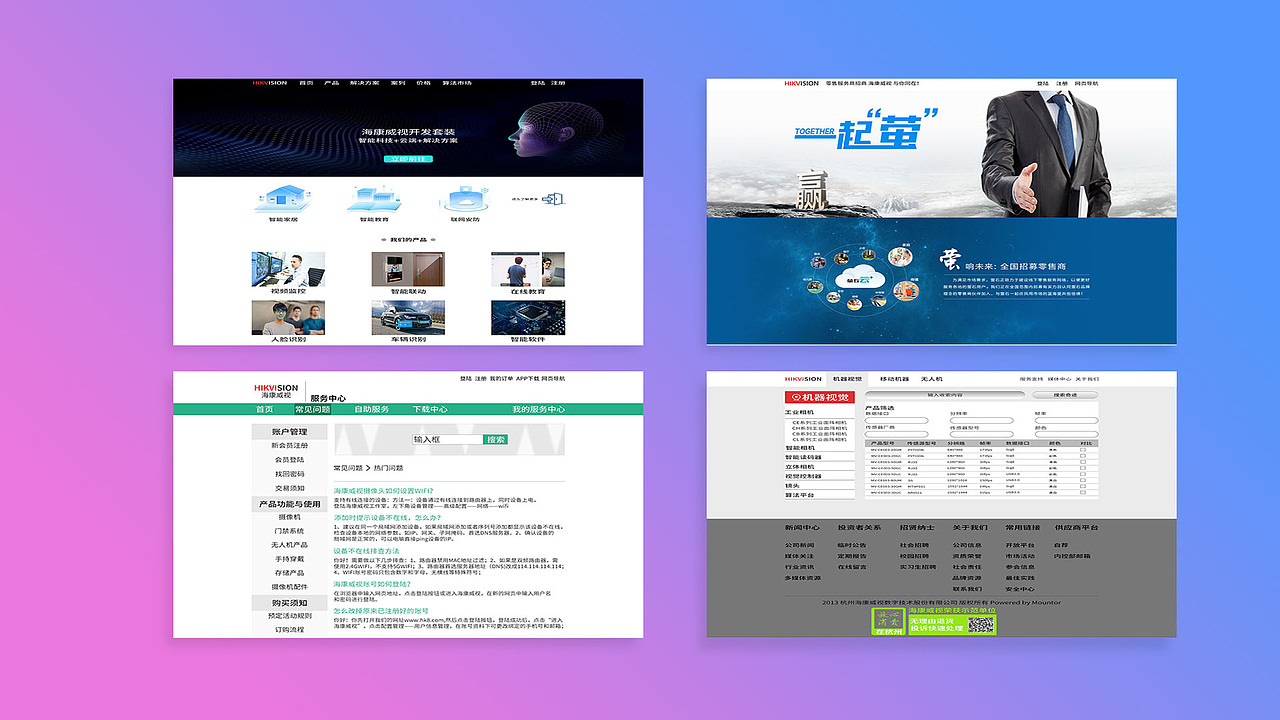Screen dimensions: 1280x720
Task: Tick 对比 checkbox for MV-CE003-20GM row
Action: click(1083, 450)
